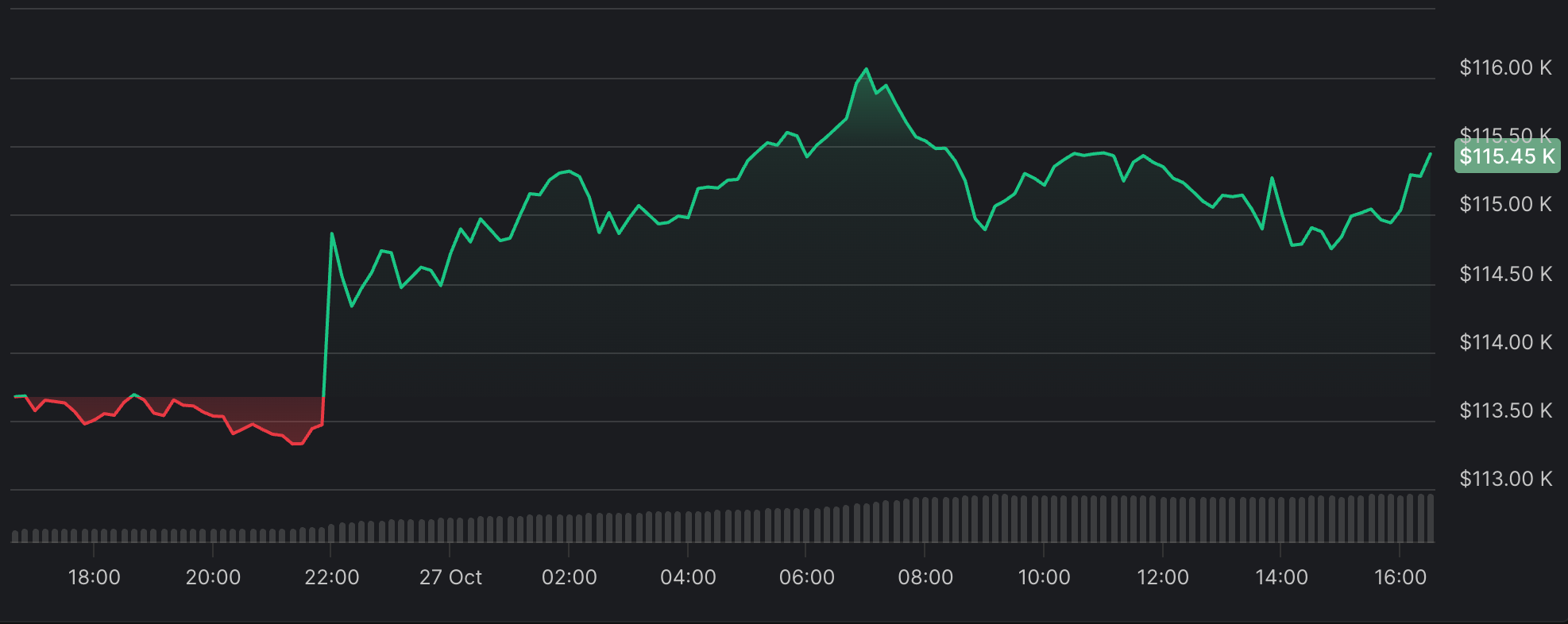Image resolution: width=1568 pixels, height=624 pixels.
Task: Select the 04:00 time axis label
Action: click(688, 577)
